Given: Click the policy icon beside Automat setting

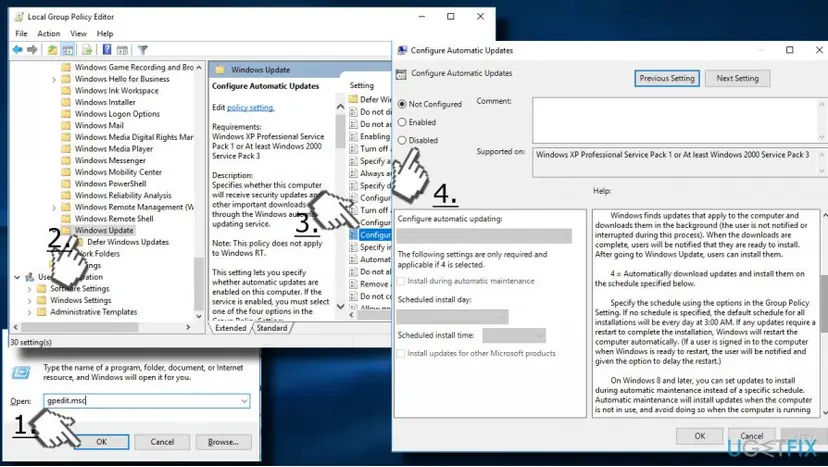Looking at the screenshot, I should click(x=353, y=259).
